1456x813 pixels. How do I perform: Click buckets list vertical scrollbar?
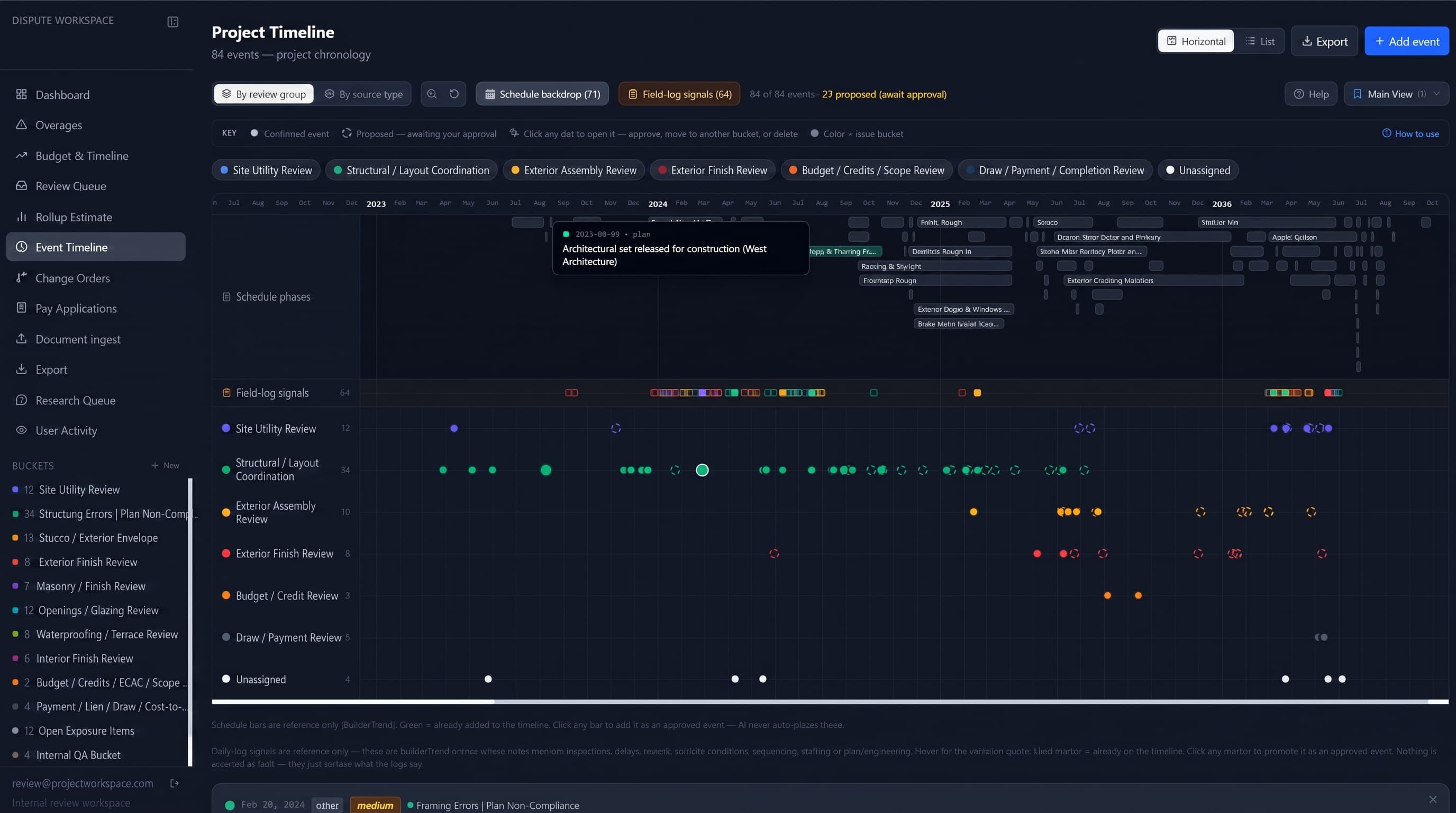[190, 622]
